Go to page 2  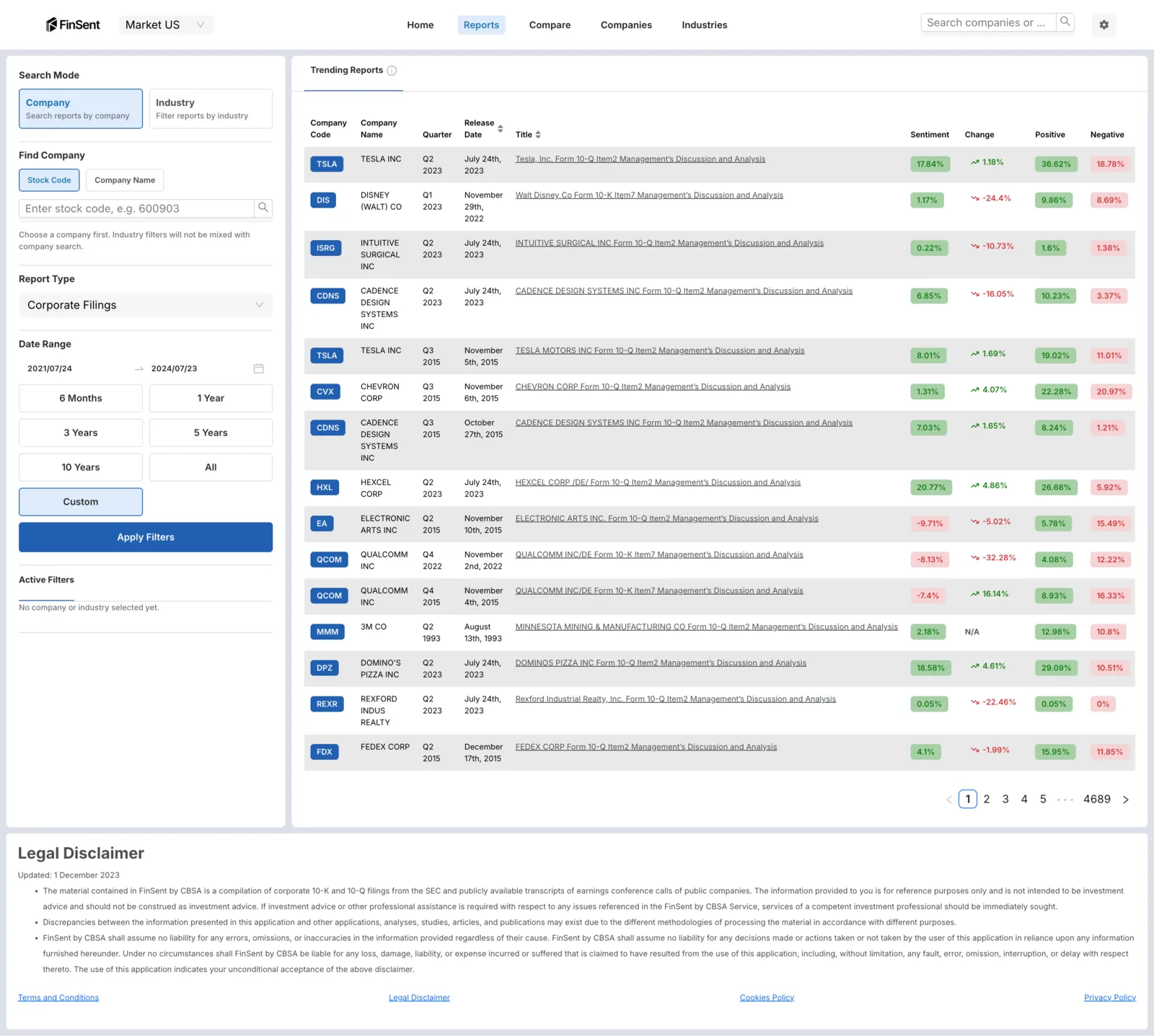tap(987, 800)
